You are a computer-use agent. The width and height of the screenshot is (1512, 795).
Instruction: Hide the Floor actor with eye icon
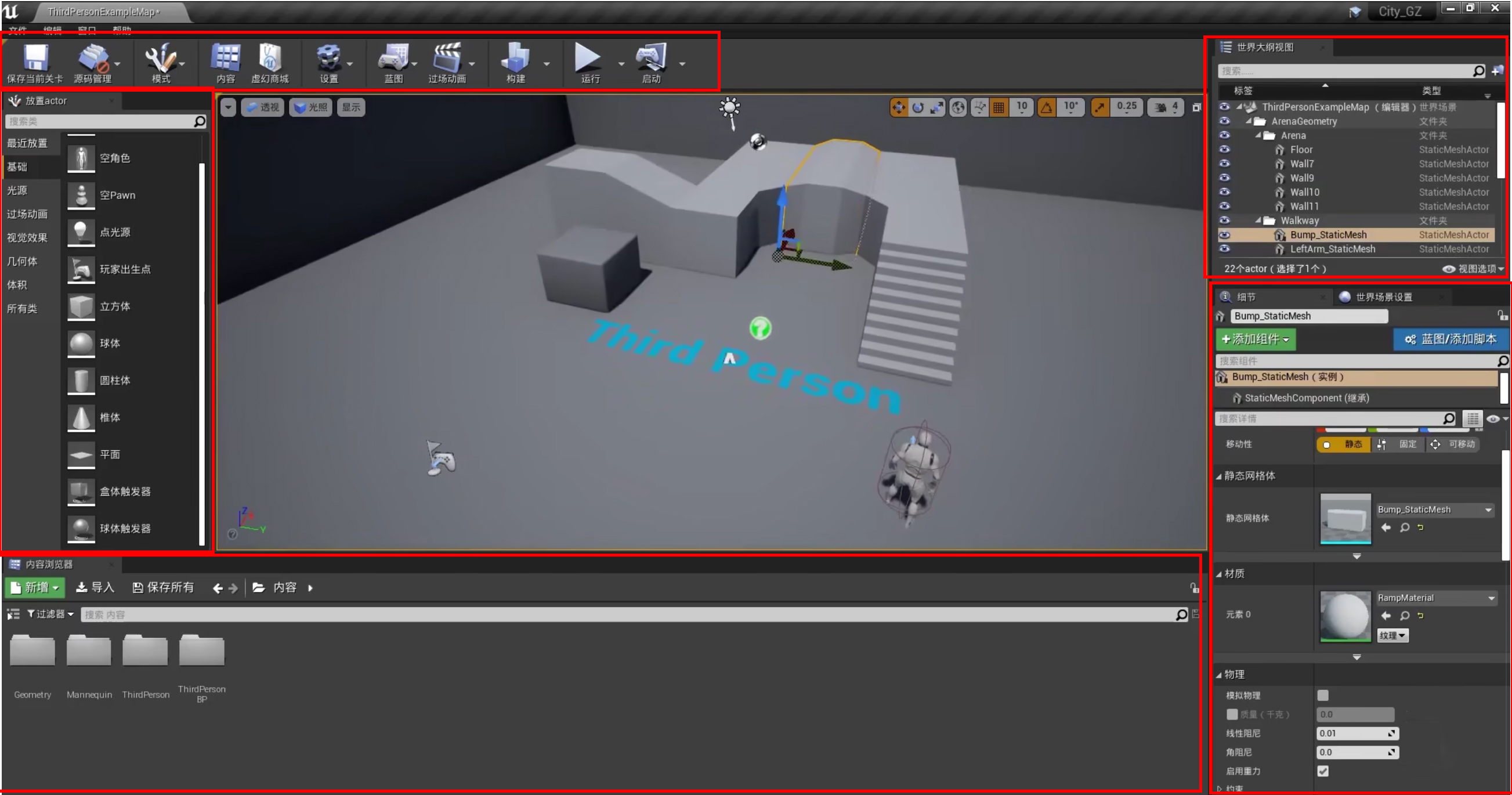1224,150
